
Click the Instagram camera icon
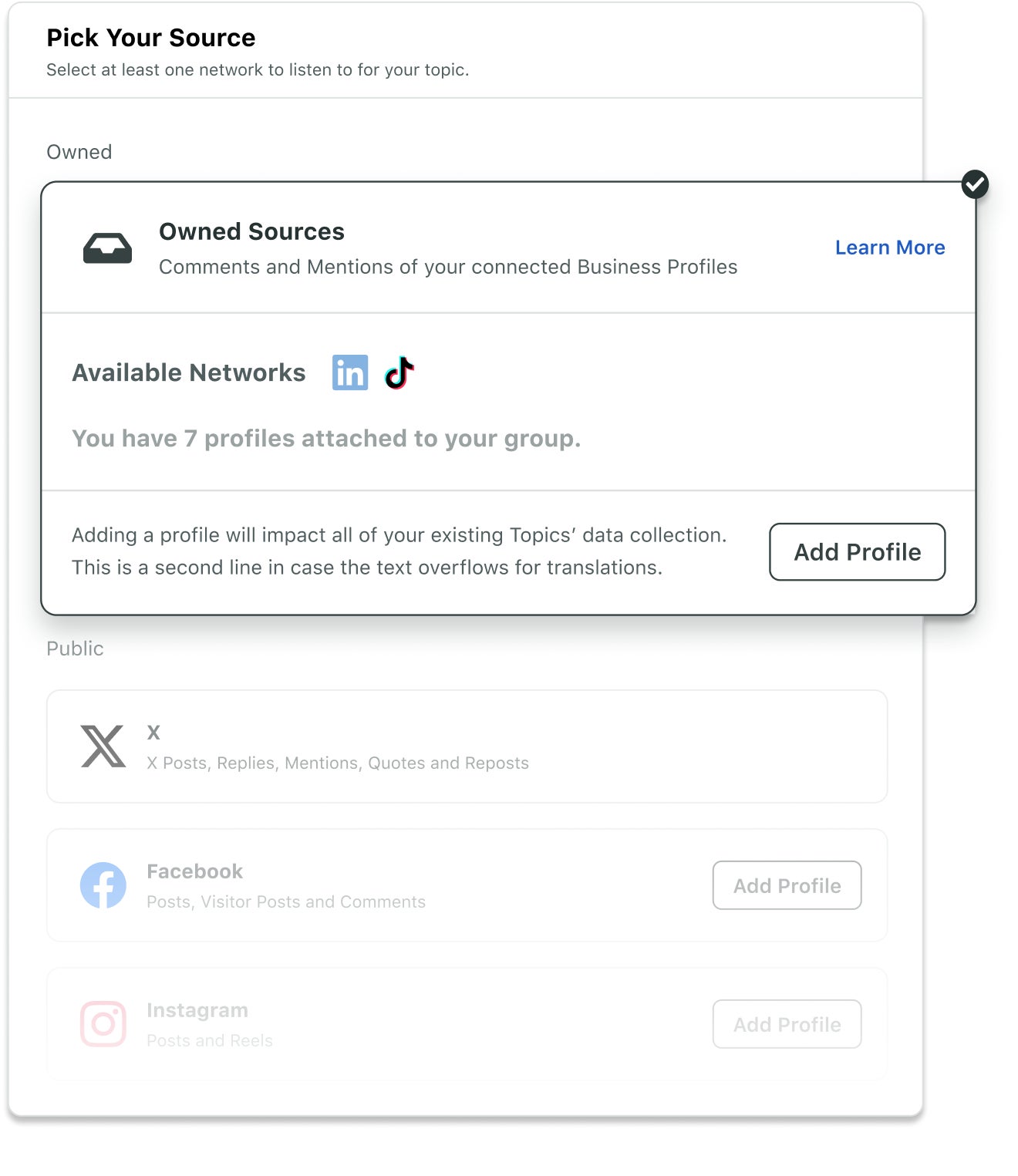(103, 1023)
